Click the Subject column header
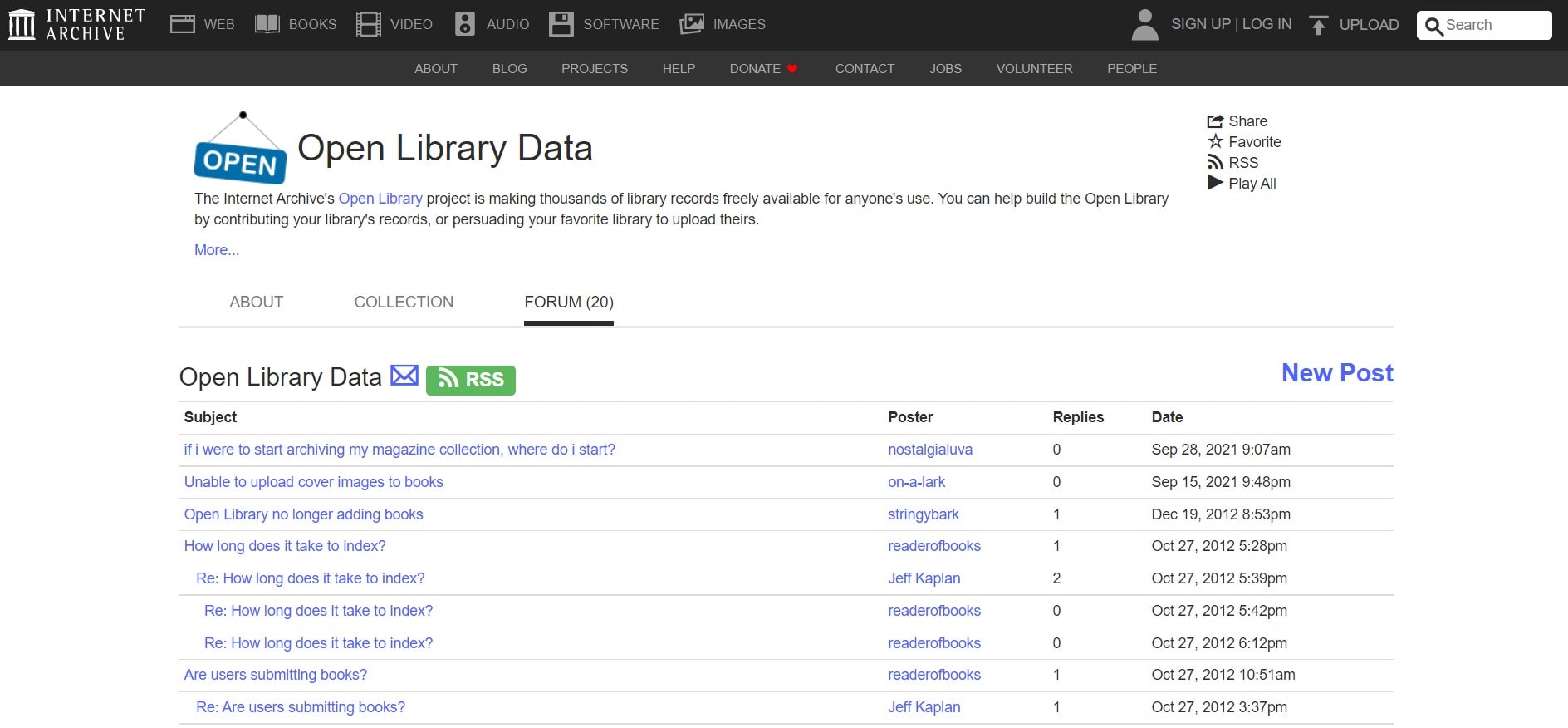The width and height of the screenshot is (1568, 728). [x=210, y=417]
